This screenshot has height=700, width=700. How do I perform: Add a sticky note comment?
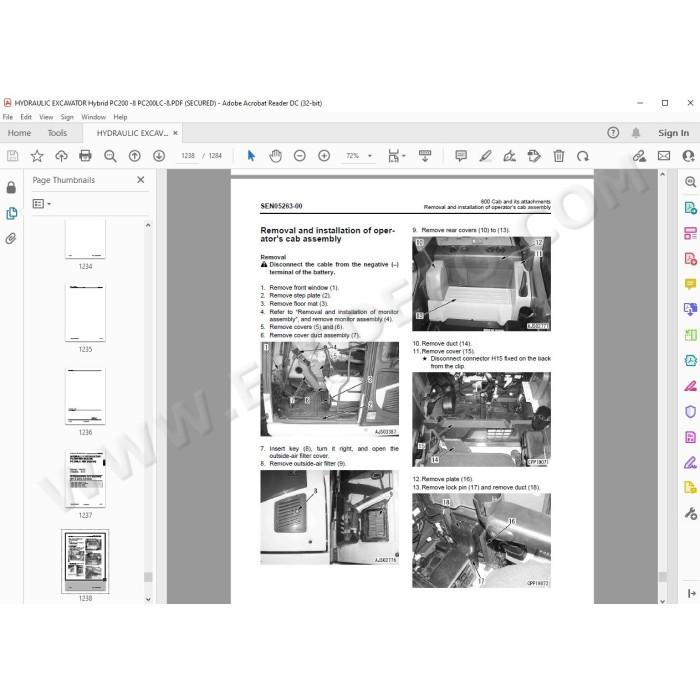point(461,156)
